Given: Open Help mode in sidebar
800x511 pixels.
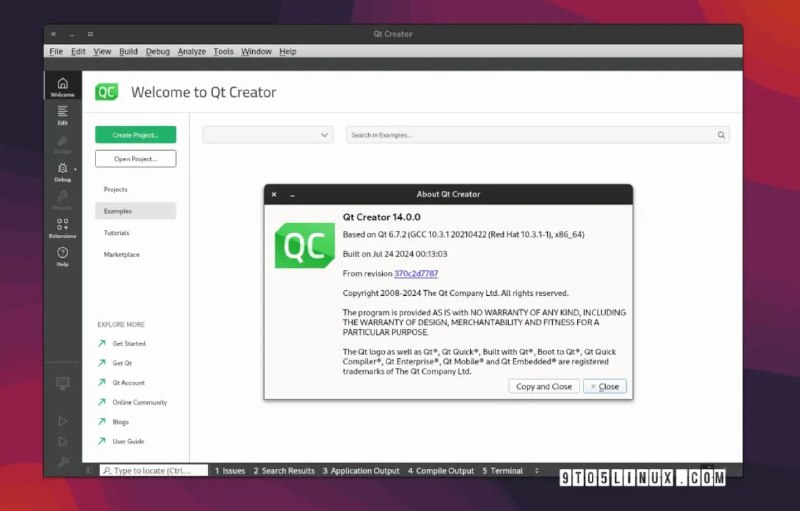Looking at the screenshot, I should tap(62, 256).
